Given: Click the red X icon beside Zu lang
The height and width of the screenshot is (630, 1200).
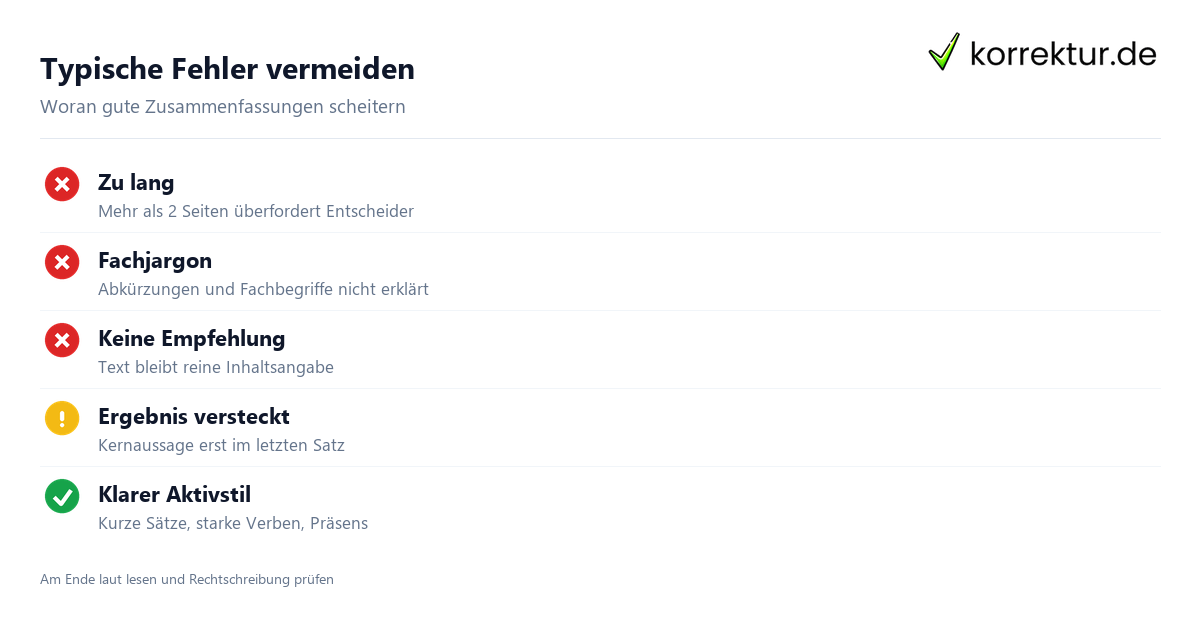Looking at the screenshot, I should pos(62,184).
